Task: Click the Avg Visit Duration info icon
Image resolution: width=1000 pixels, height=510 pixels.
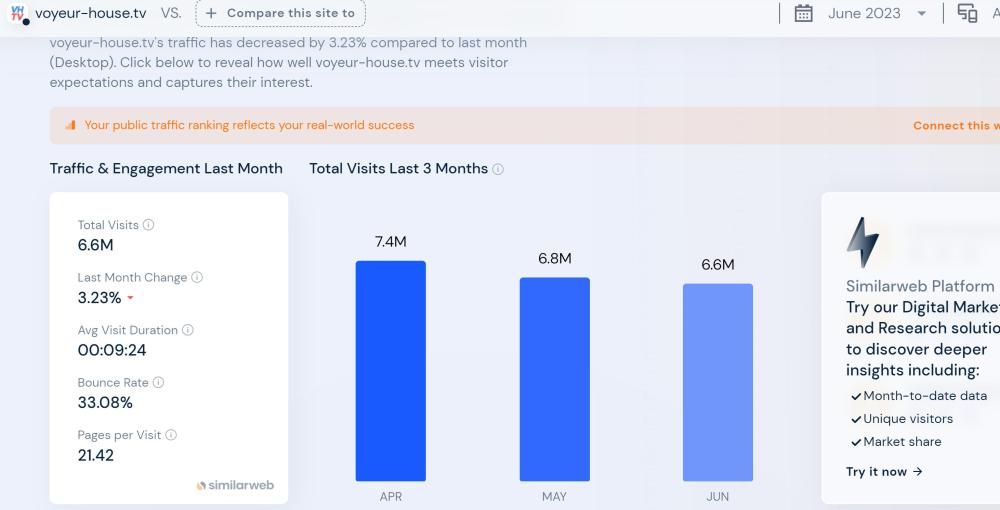Action: 188,330
